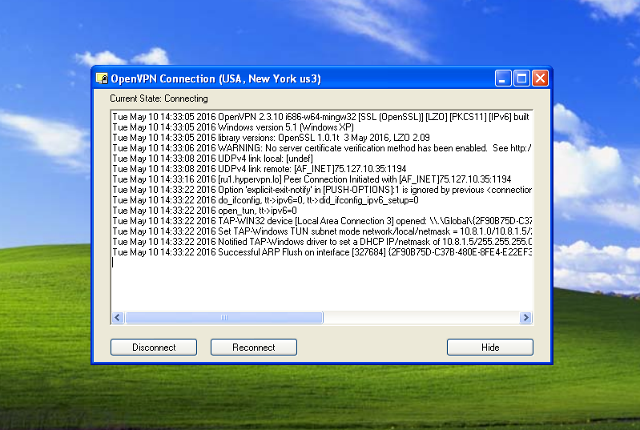Click the 'library versions: OpenSSL 1.0.1t' log line

tap(271, 137)
